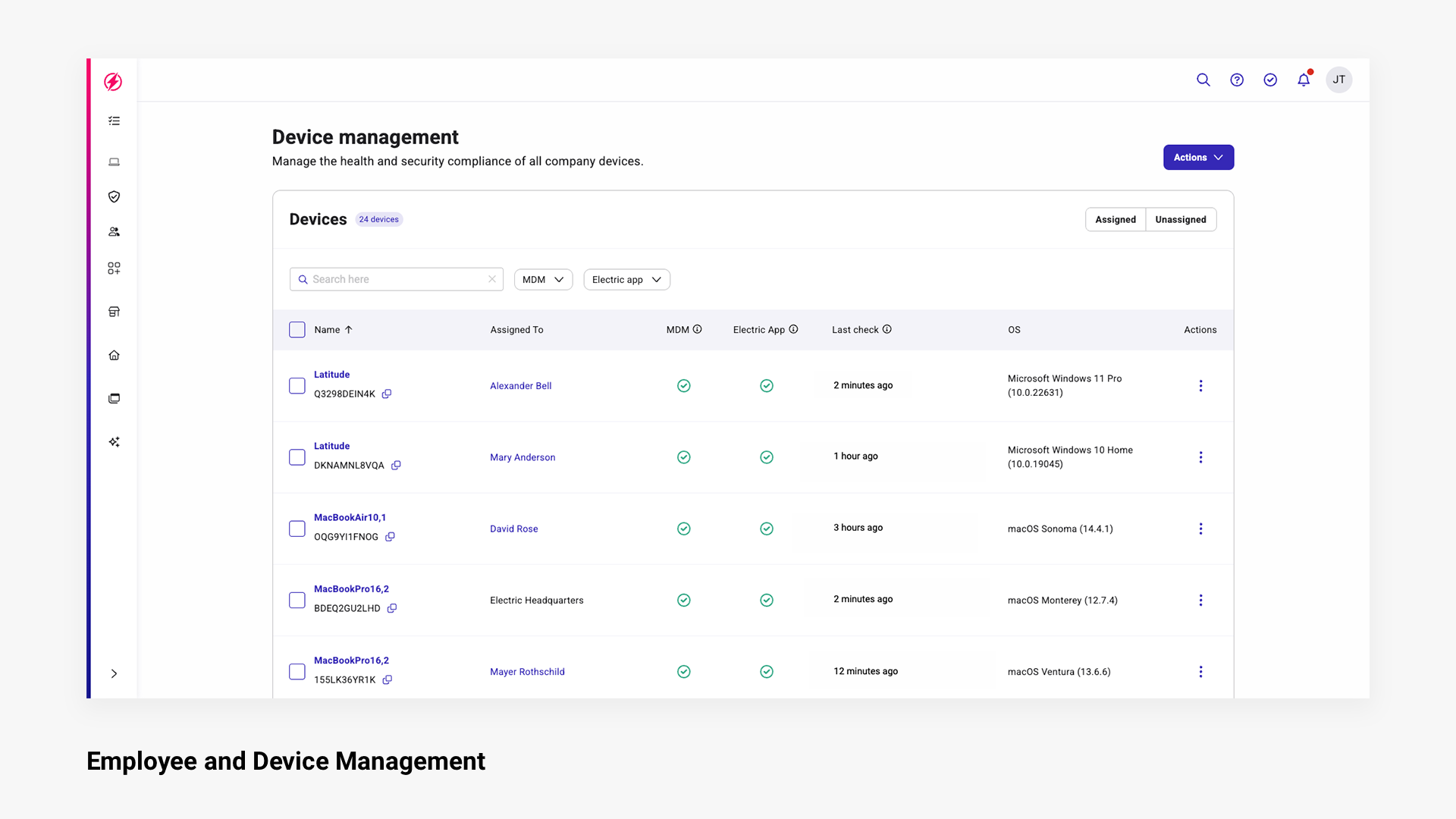Copy serial number Q3298DEIN4K

click(387, 394)
